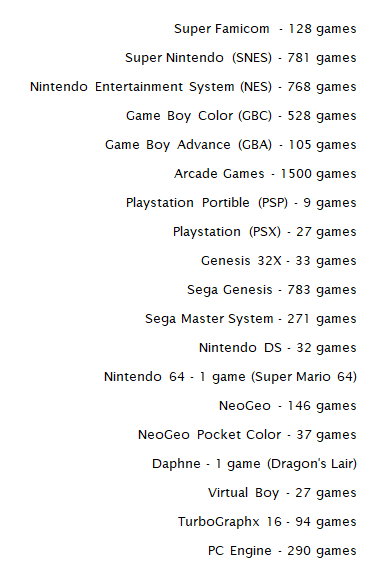
Task: Select the Arcade Games 1500 games text
Action: (x=265, y=174)
